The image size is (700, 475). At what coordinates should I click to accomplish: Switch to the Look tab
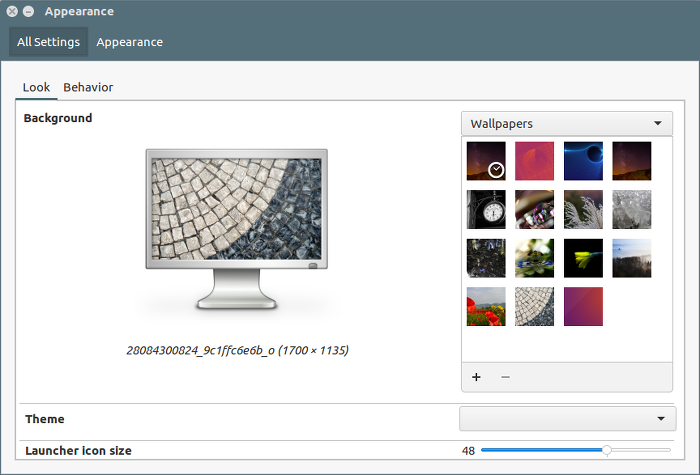point(36,87)
